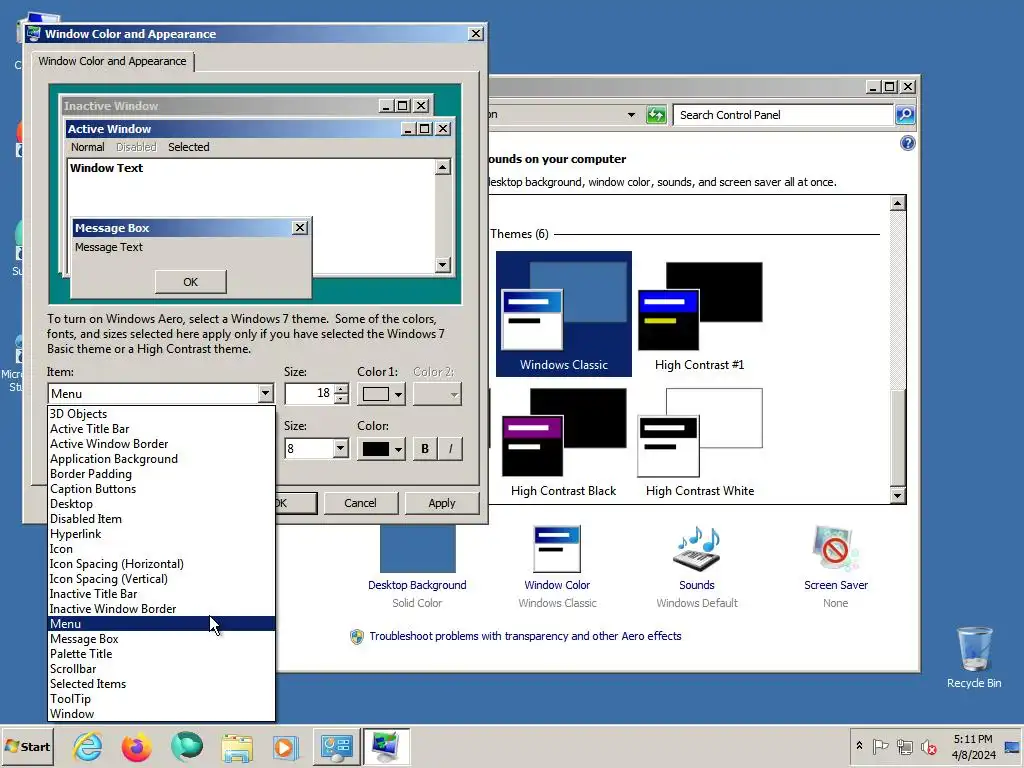Click the clock showing 5:11 PM
Screen dimensions: 1024x768
click(973, 746)
